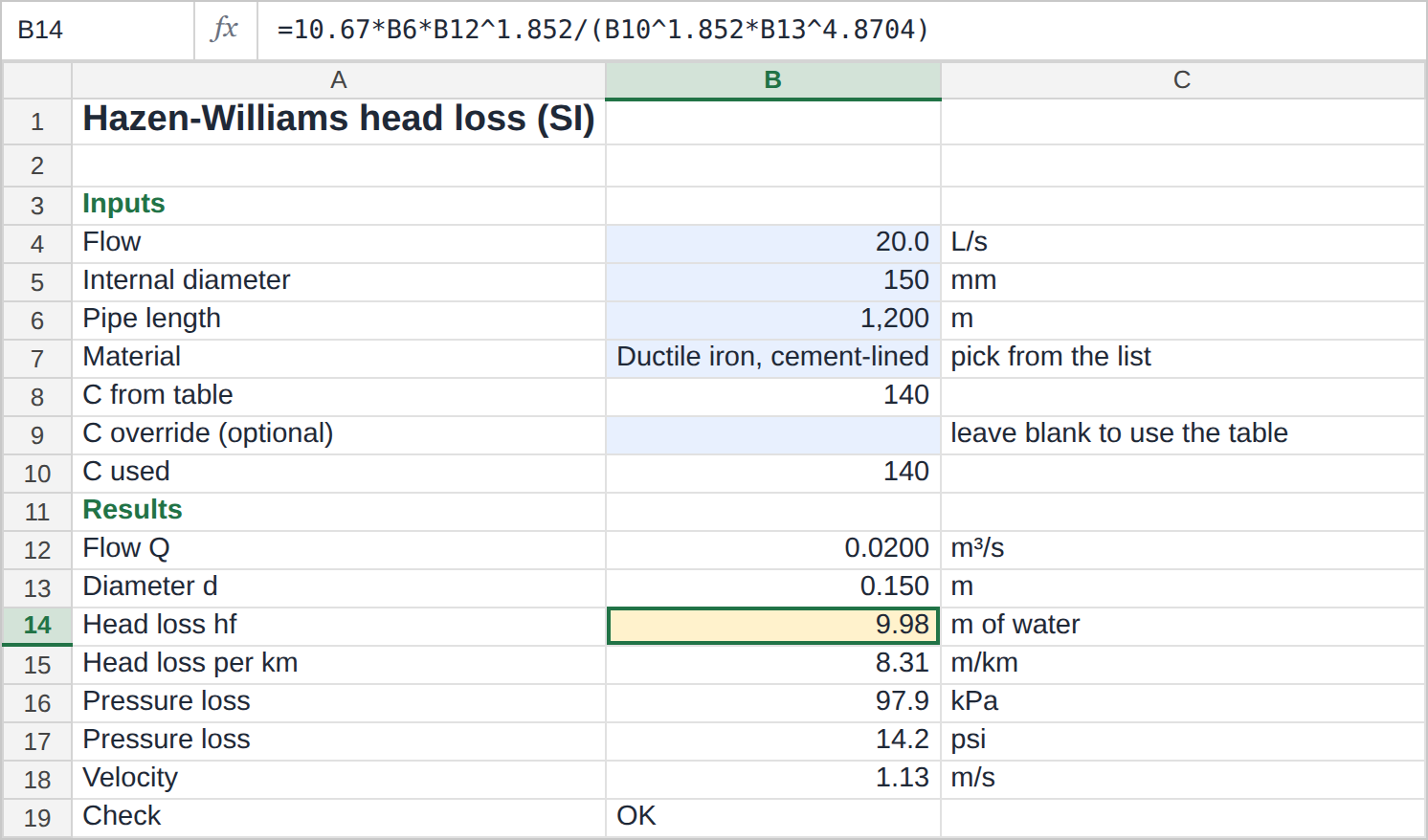Viewport: 1428px width, 840px height.
Task: Select the pressure loss value 14.2
Action: pyautogui.click(x=773, y=741)
